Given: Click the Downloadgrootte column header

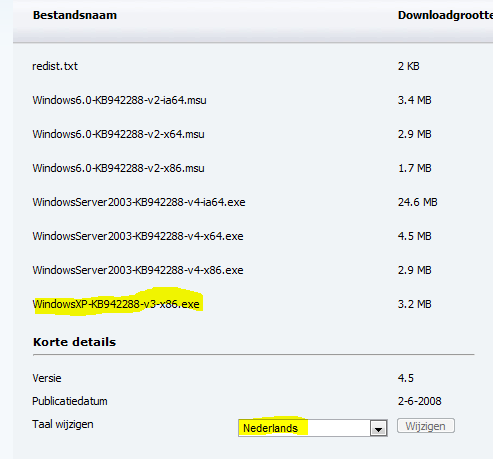Looking at the screenshot, I should click(445, 15).
